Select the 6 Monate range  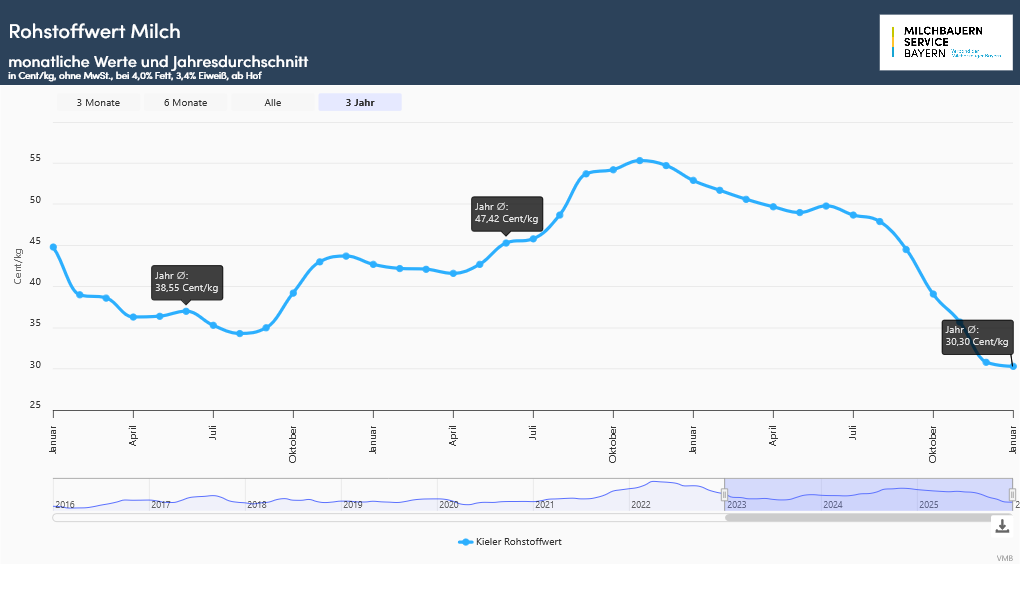coord(186,102)
